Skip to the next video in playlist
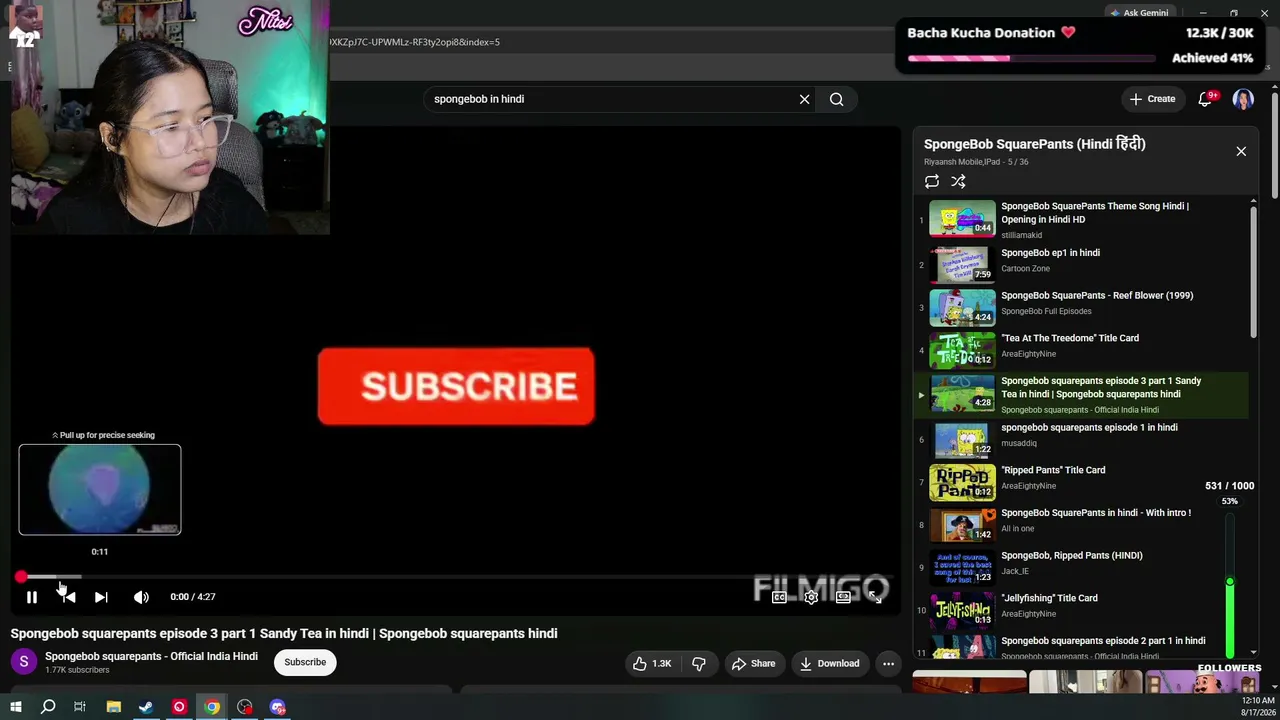 [101, 597]
